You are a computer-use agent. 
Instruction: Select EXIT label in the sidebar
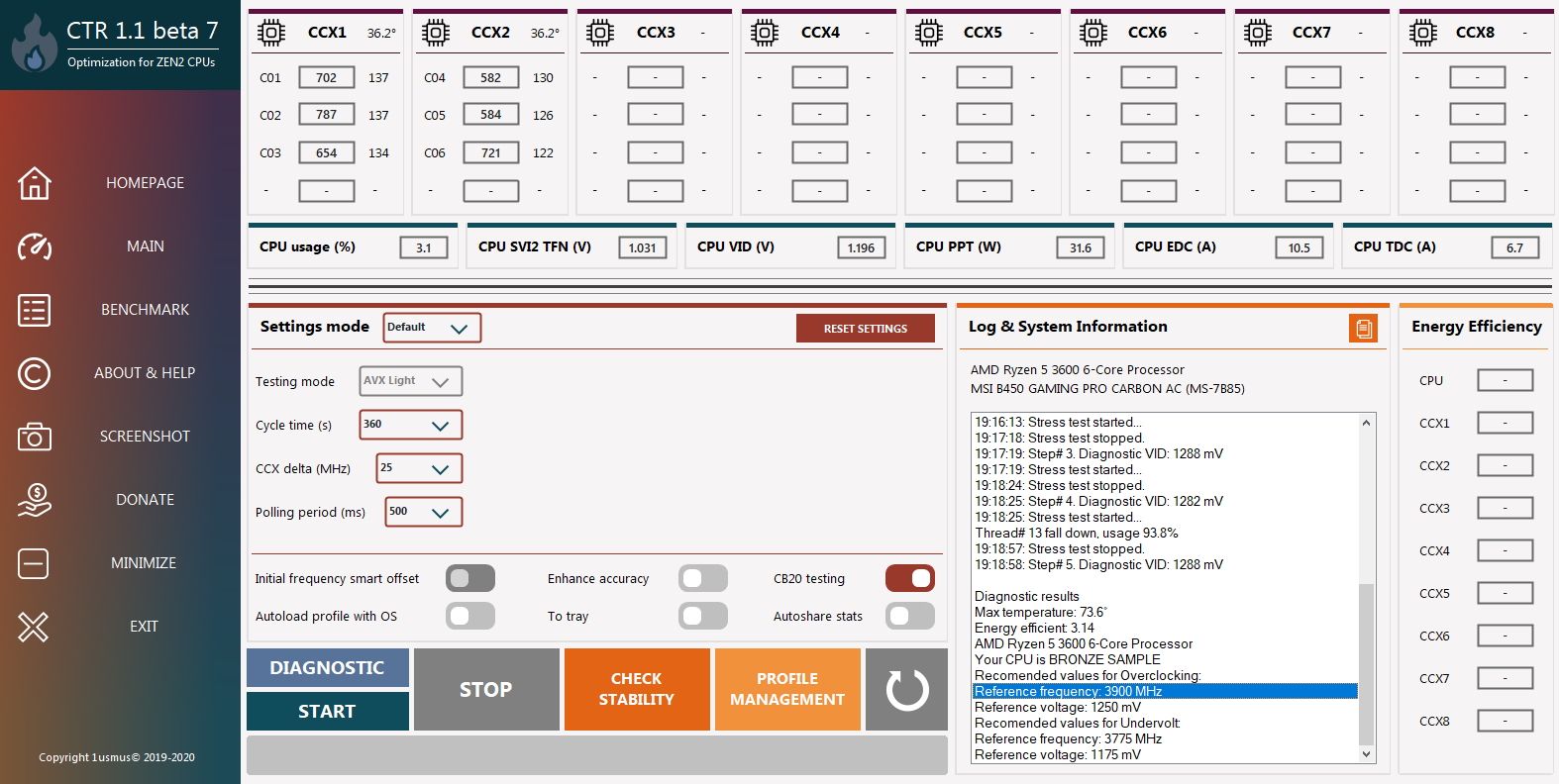tap(144, 627)
